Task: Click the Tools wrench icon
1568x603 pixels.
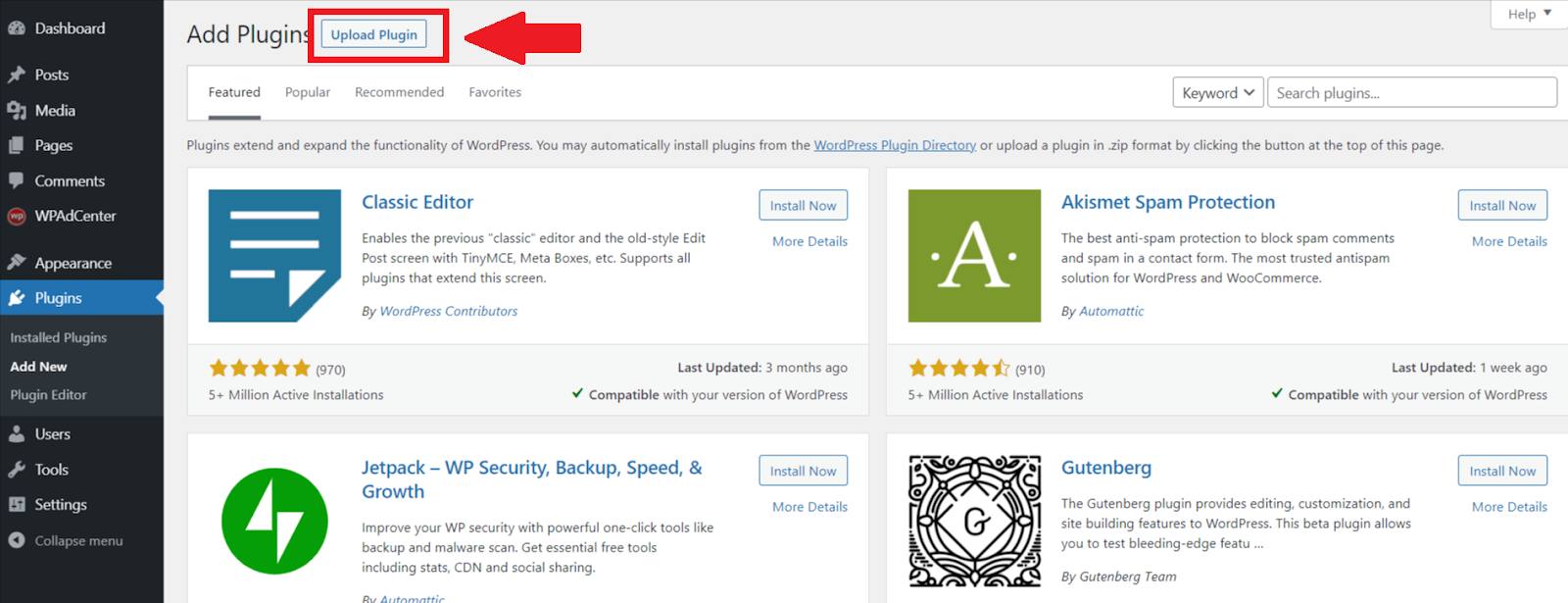Action: [17, 470]
